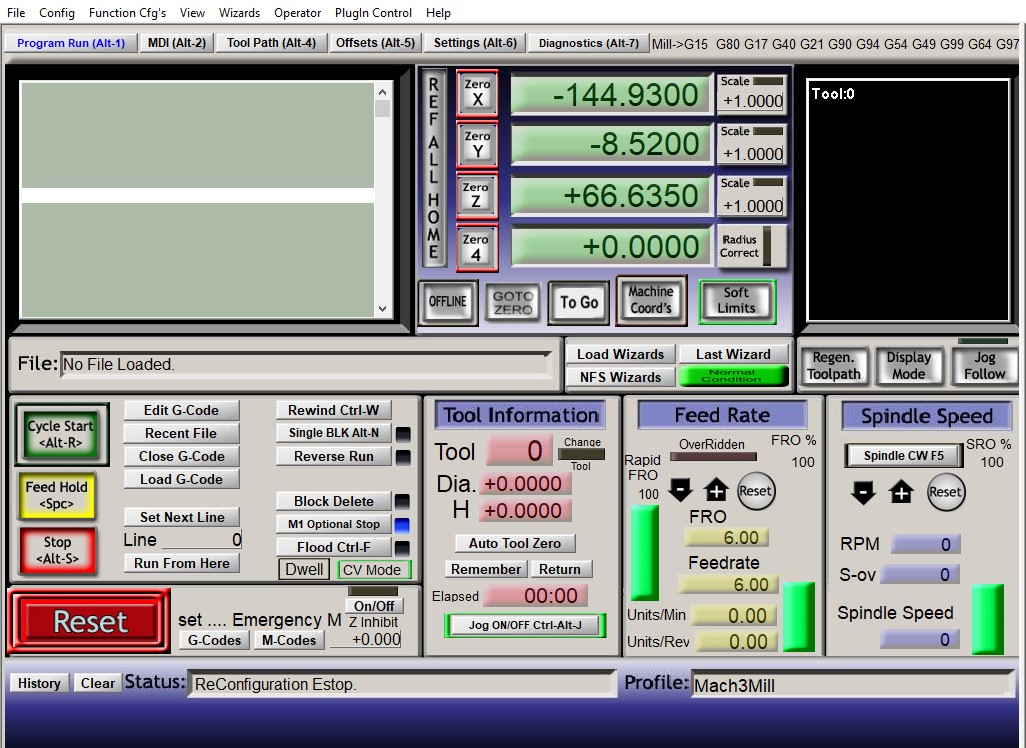
Task: Click the Zero Y axis button
Action: click(x=477, y=144)
